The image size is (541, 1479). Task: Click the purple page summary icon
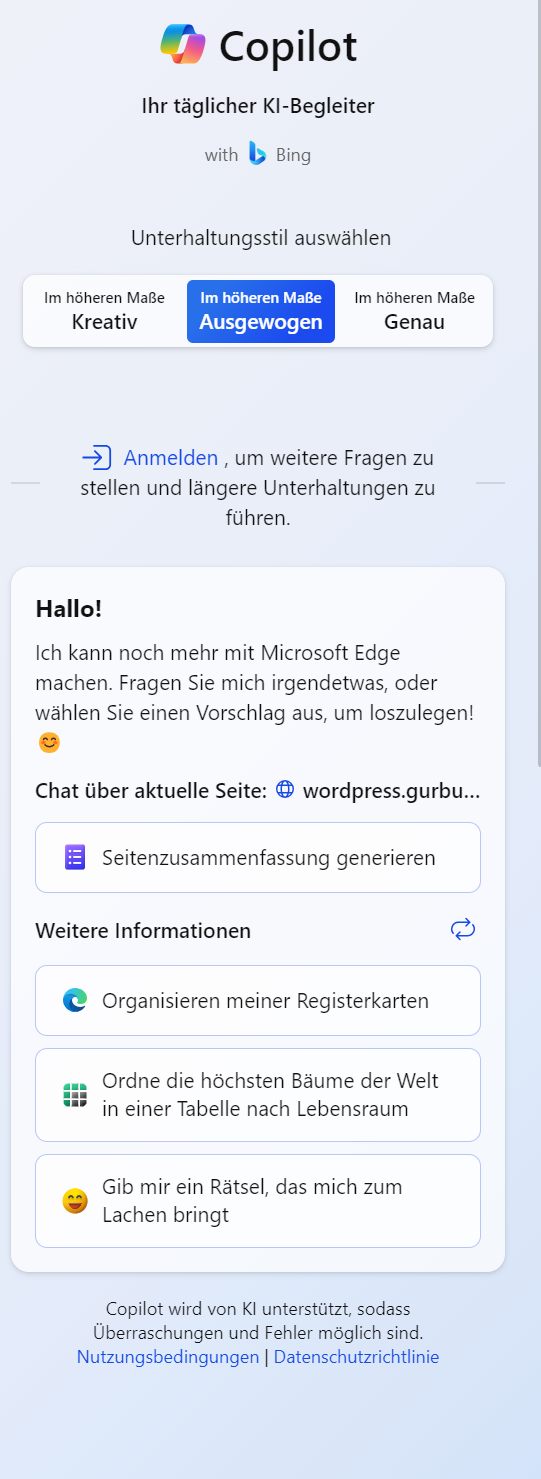coord(75,857)
